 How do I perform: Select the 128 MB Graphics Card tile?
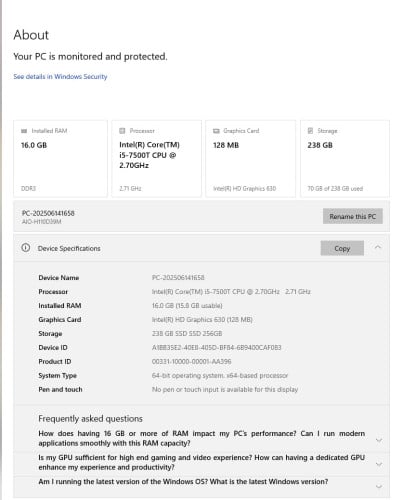(x=250, y=159)
